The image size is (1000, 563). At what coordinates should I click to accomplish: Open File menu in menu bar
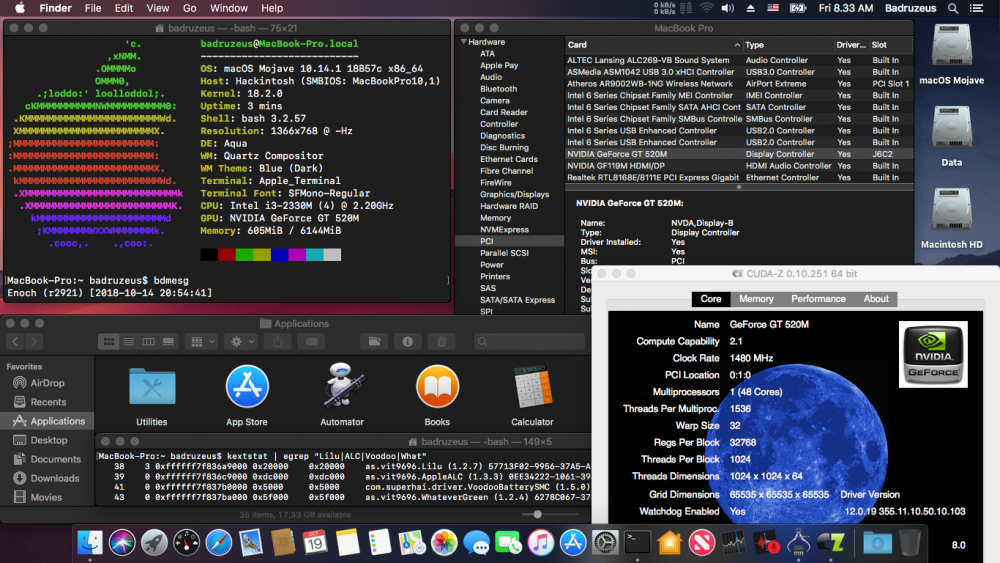coord(93,8)
